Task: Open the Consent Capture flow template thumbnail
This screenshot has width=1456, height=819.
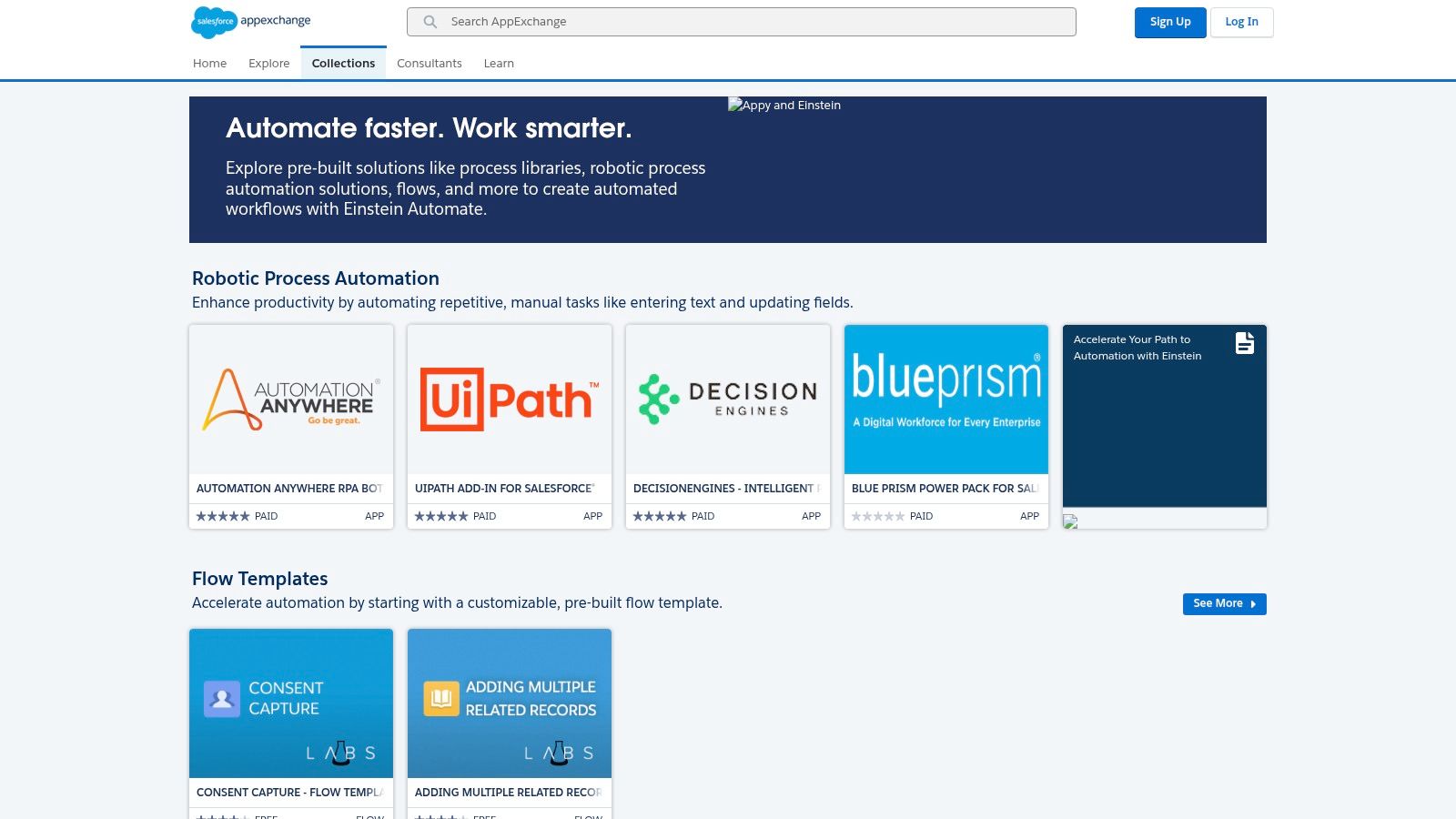Action: click(290, 702)
